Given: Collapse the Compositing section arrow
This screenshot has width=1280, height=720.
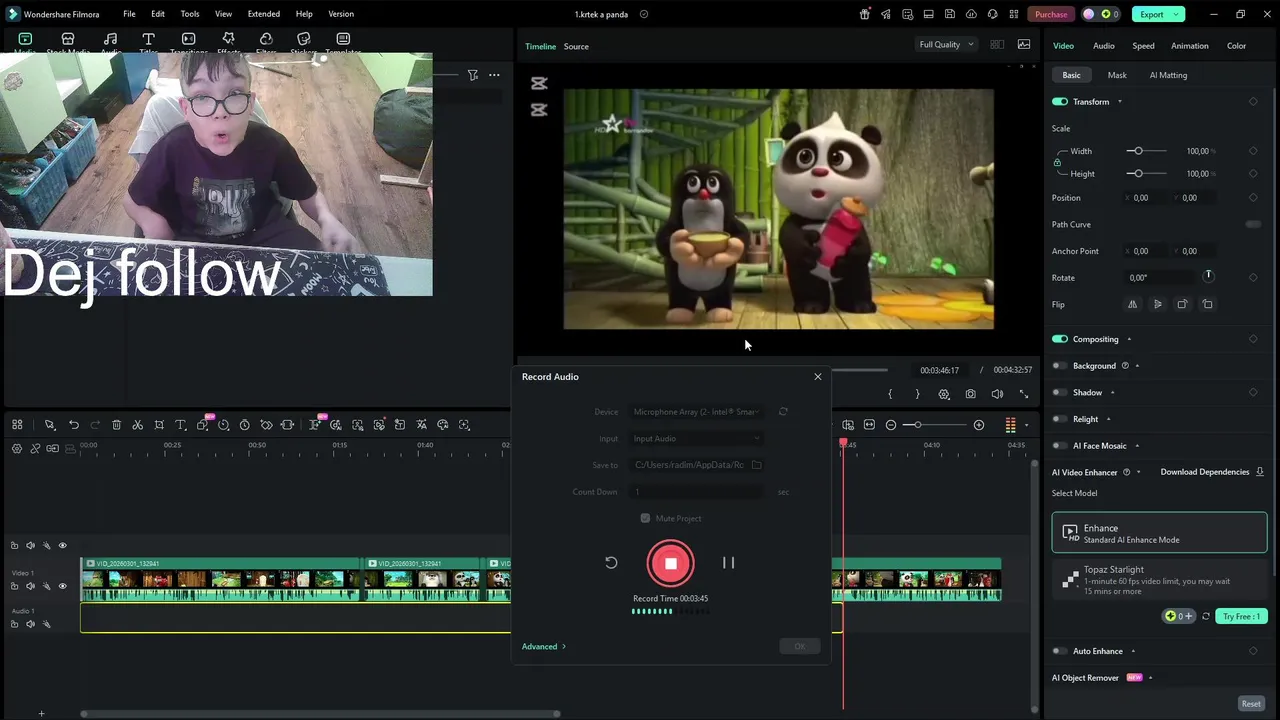Looking at the screenshot, I should [1129, 339].
